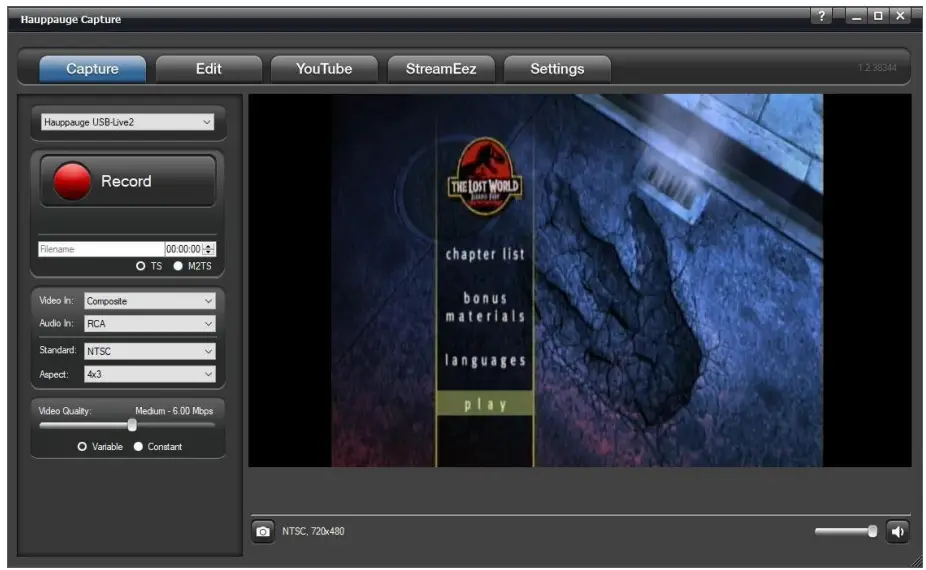Switch to the Capture tab

(92, 69)
